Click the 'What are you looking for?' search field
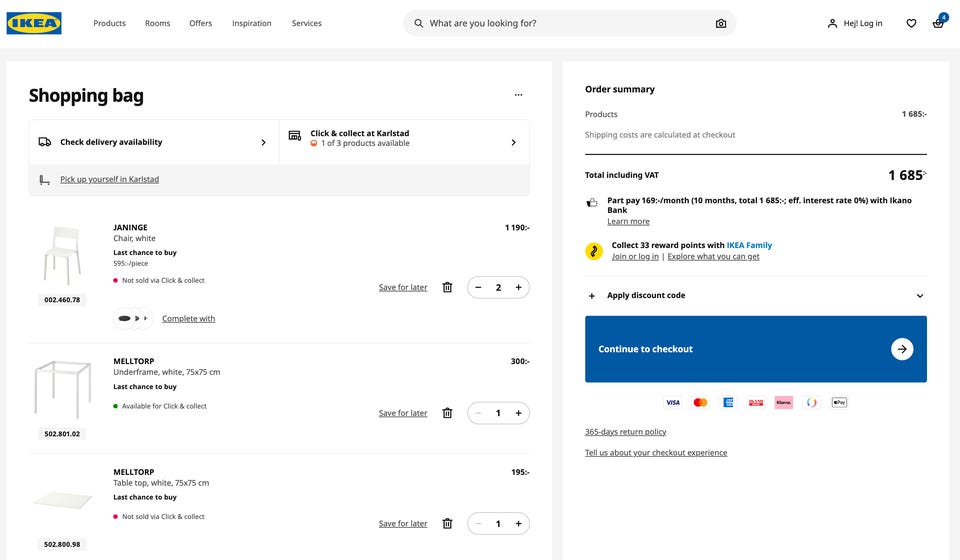Screen dimensions: 960x560 (x=565, y=23)
